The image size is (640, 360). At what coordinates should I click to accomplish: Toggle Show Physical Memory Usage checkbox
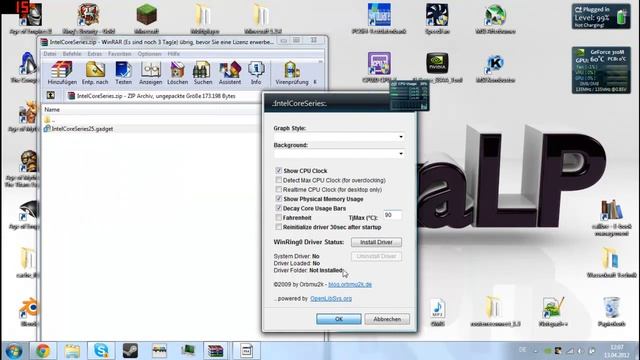279,198
